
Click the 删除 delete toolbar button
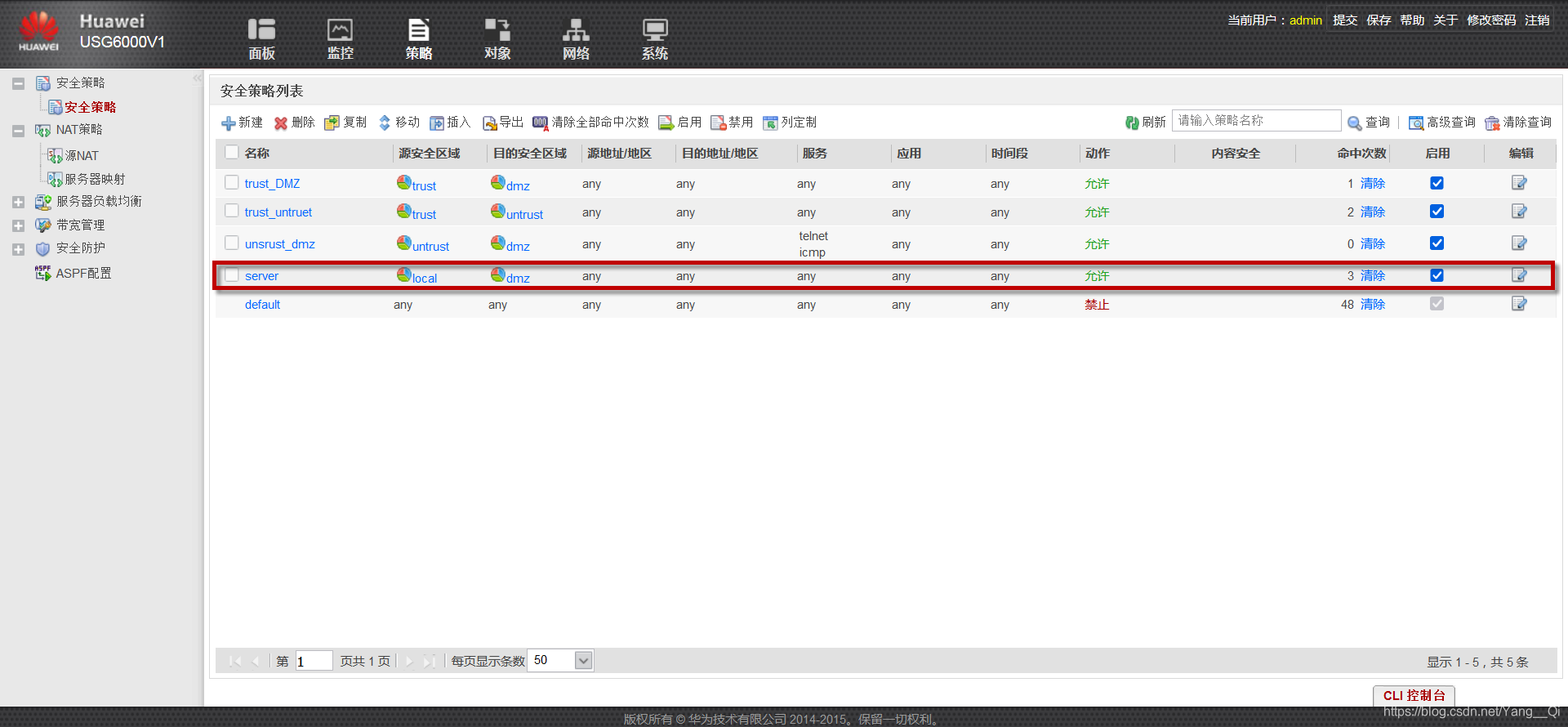pos(294,123)
